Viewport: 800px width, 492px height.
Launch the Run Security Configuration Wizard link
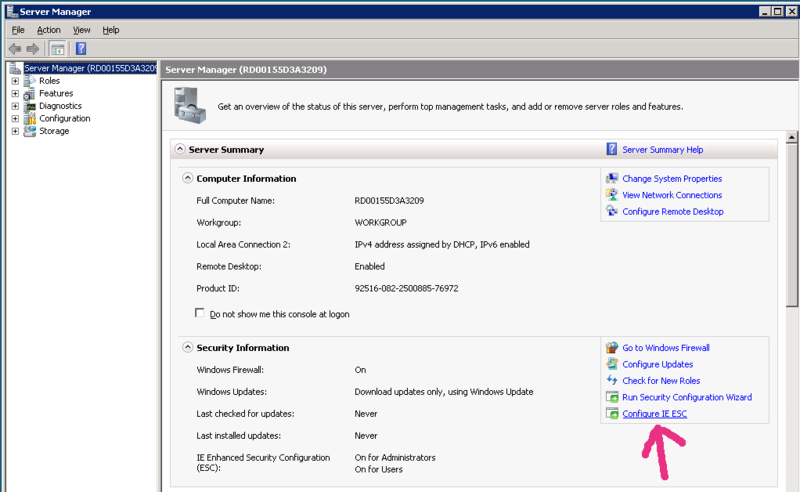click(687, 397)
